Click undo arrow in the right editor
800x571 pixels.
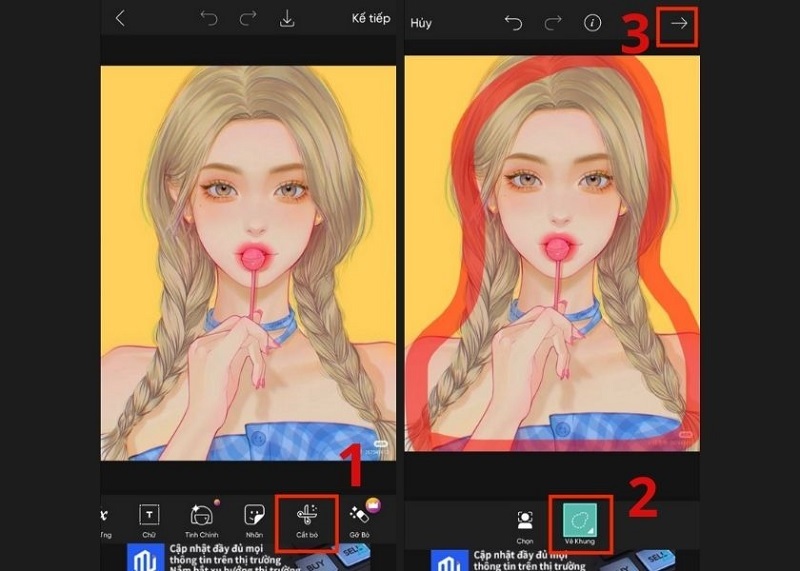click(513, 23)
